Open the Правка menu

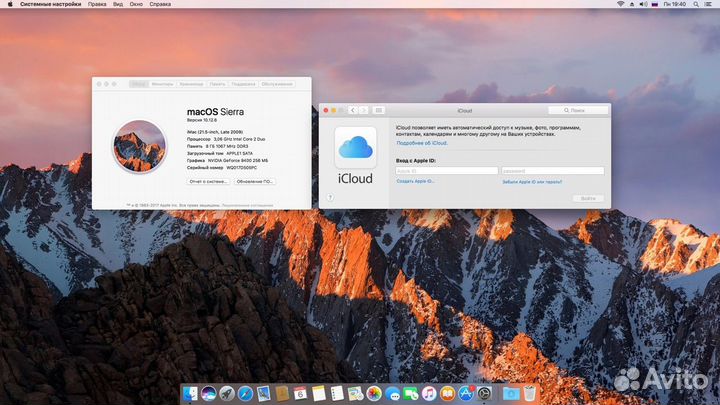tap(97, 4)
